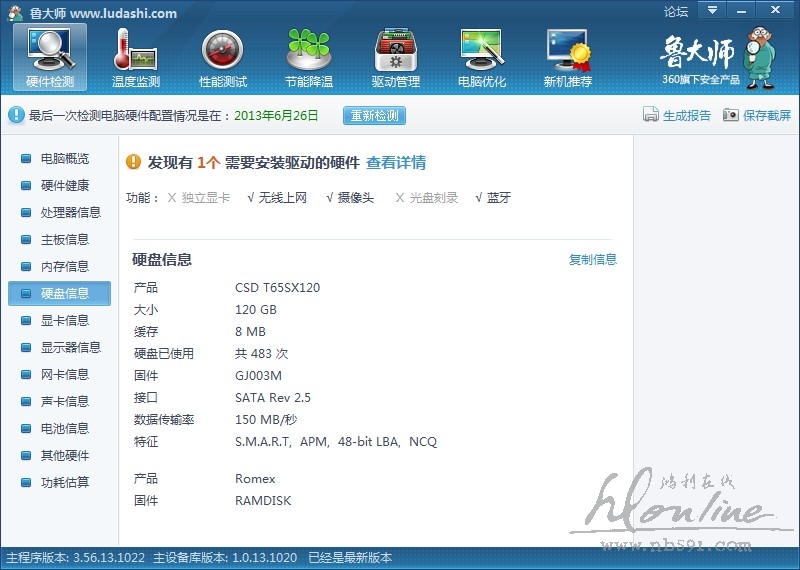Open the 查看详情 link

pyautogui.click(x=396, y=163)
